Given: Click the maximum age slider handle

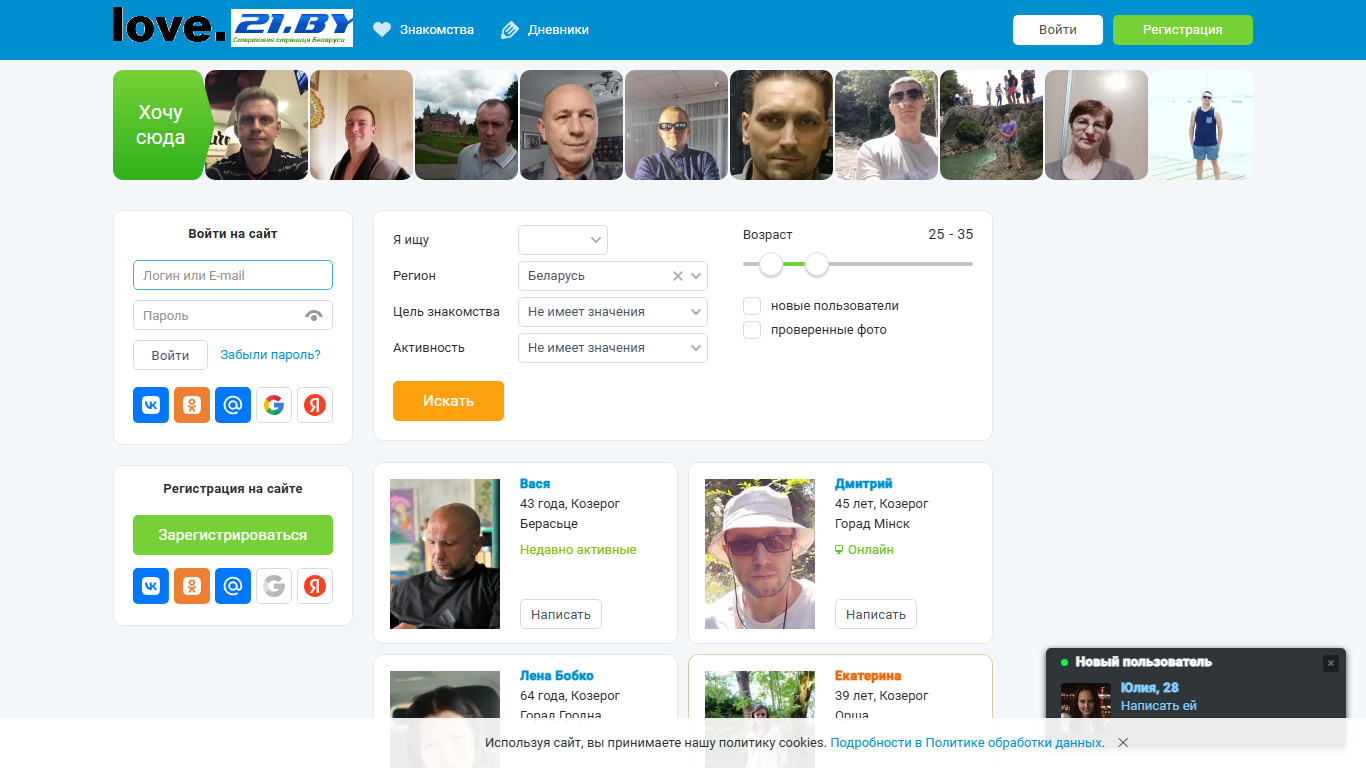Looking at the screenshot, I should 817,264.
